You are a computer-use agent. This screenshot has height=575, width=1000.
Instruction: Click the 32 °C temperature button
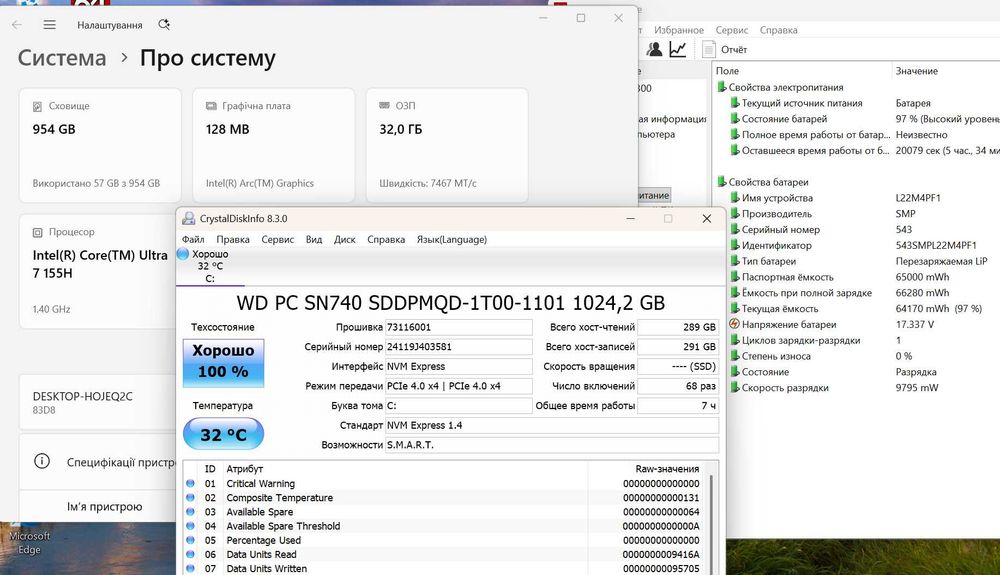point(223,434)
